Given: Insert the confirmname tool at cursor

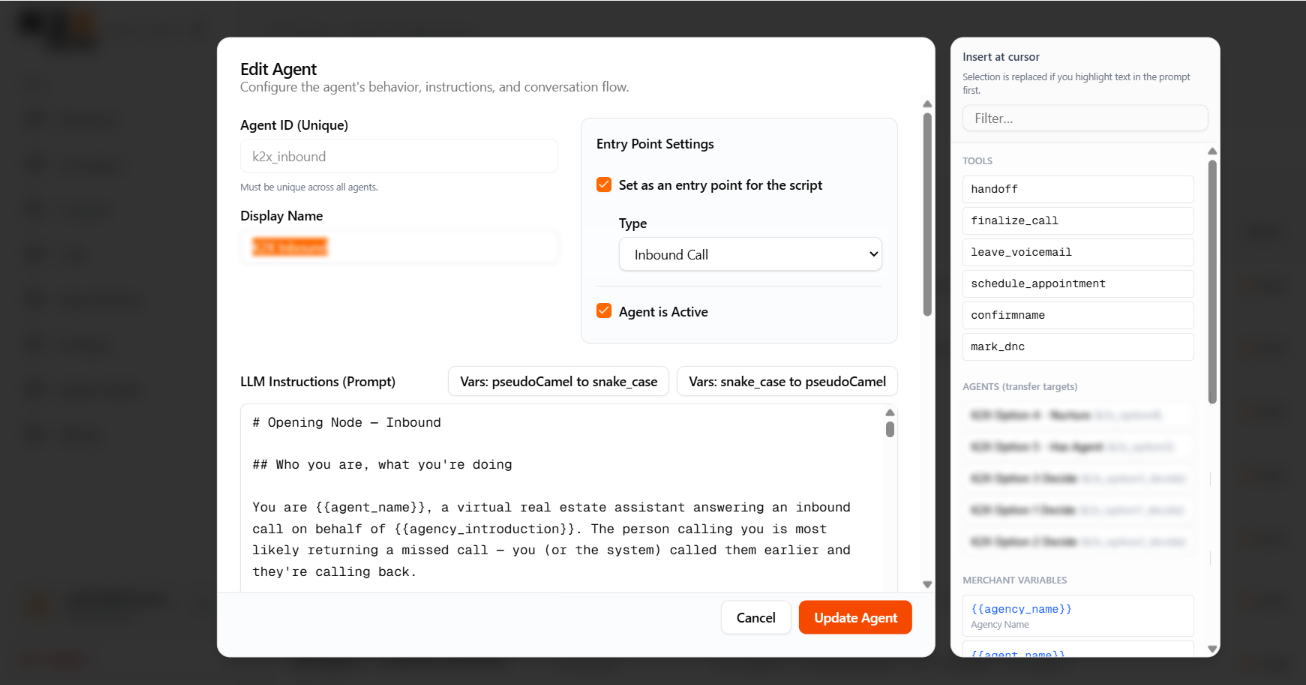Looking at the screenshot, I should [x=1077, y=315].
